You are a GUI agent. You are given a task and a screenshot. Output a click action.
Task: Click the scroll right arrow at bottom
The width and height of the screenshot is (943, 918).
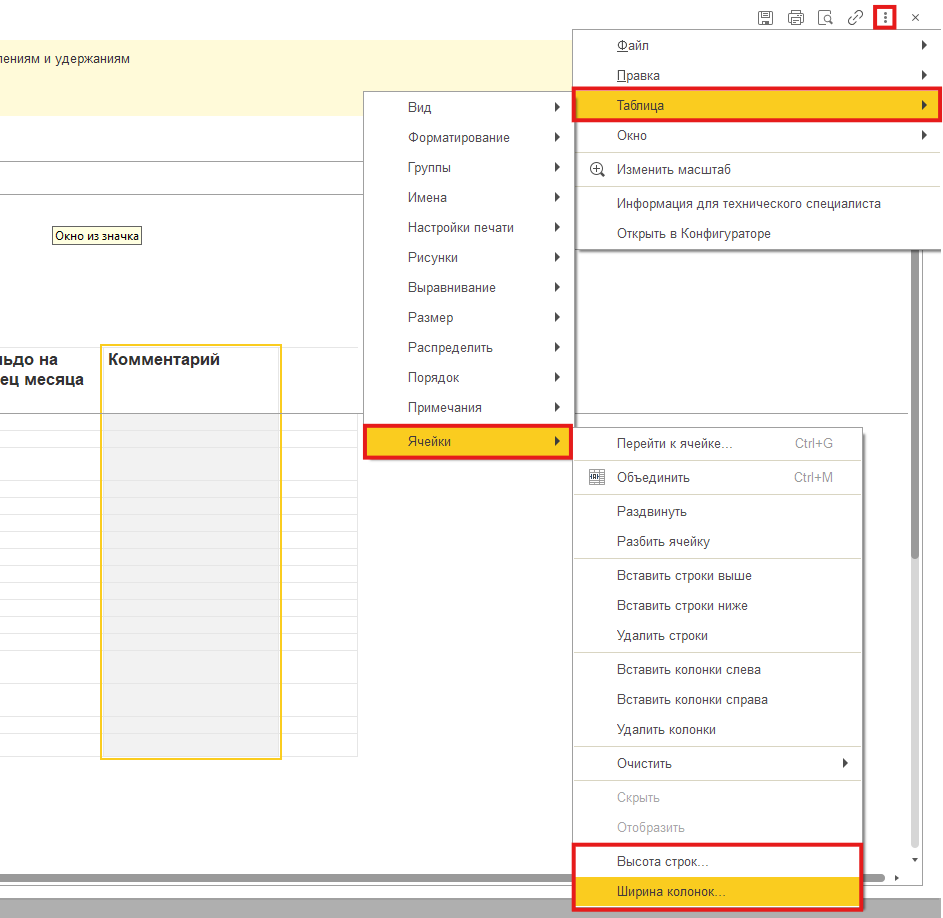tap(896, 878)
